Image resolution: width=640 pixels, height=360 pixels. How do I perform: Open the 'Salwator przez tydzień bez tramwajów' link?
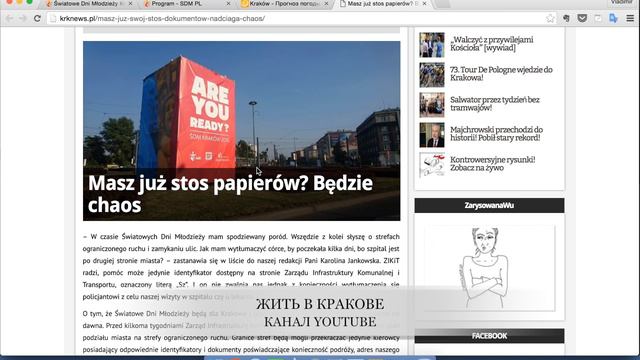pyautogui.click(x=495, y=104)
